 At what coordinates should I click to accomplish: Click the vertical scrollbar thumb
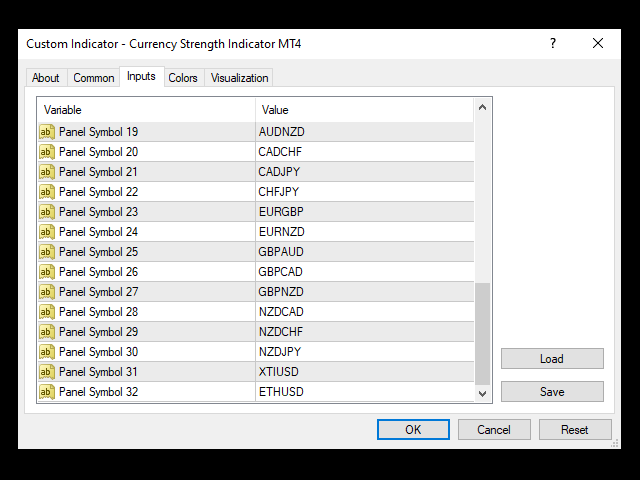point(482,333)
